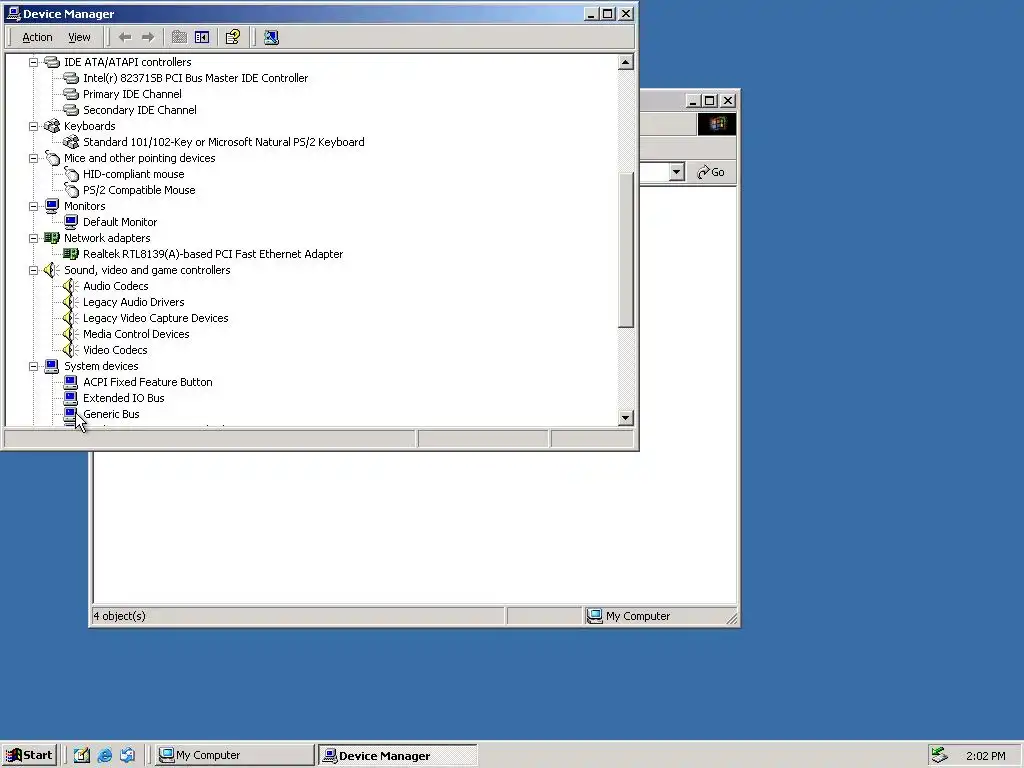Select HID-compliant mouse
The width and height of the screenshot is (1024, 768).
(x=133, y=174)
